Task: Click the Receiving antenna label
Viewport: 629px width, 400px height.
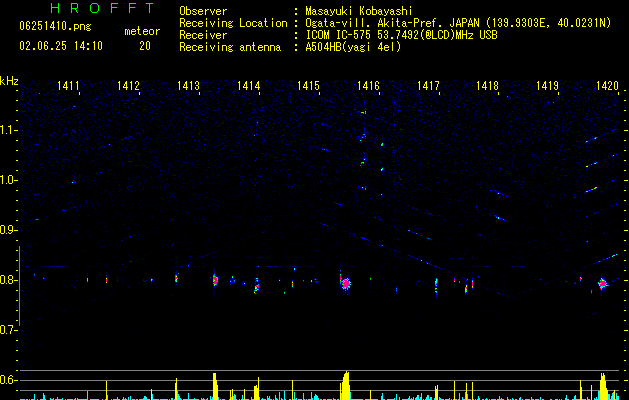Action: 230,47
